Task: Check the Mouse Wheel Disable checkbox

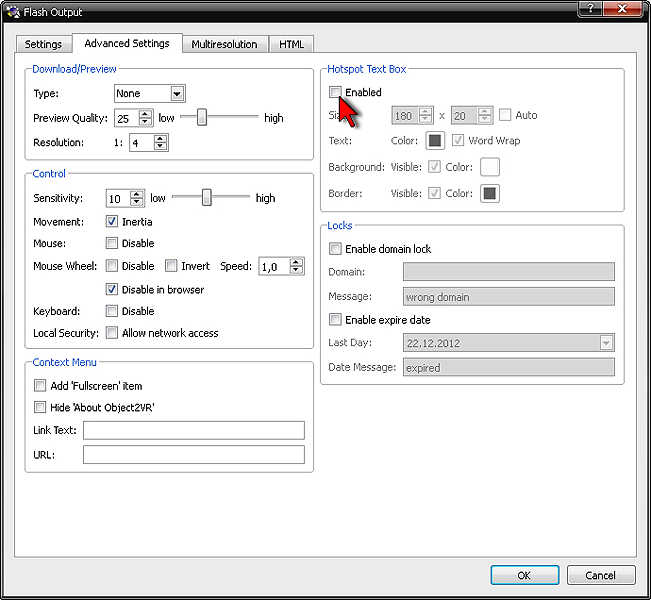Action: pos(112,266)
